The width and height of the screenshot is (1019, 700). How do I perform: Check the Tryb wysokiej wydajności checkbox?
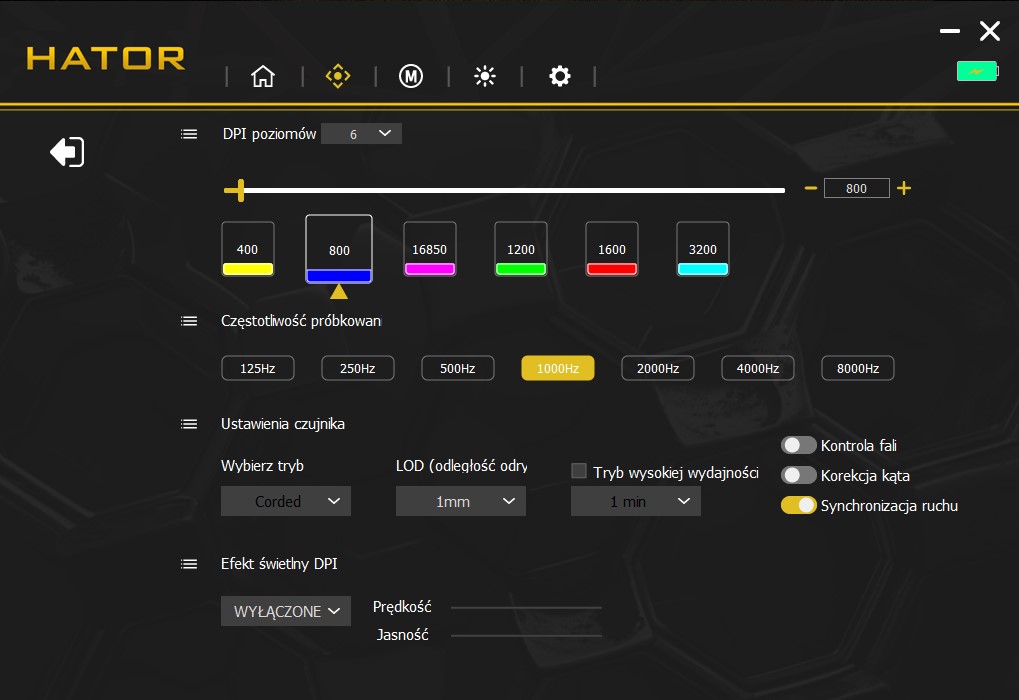pos(578,471)
